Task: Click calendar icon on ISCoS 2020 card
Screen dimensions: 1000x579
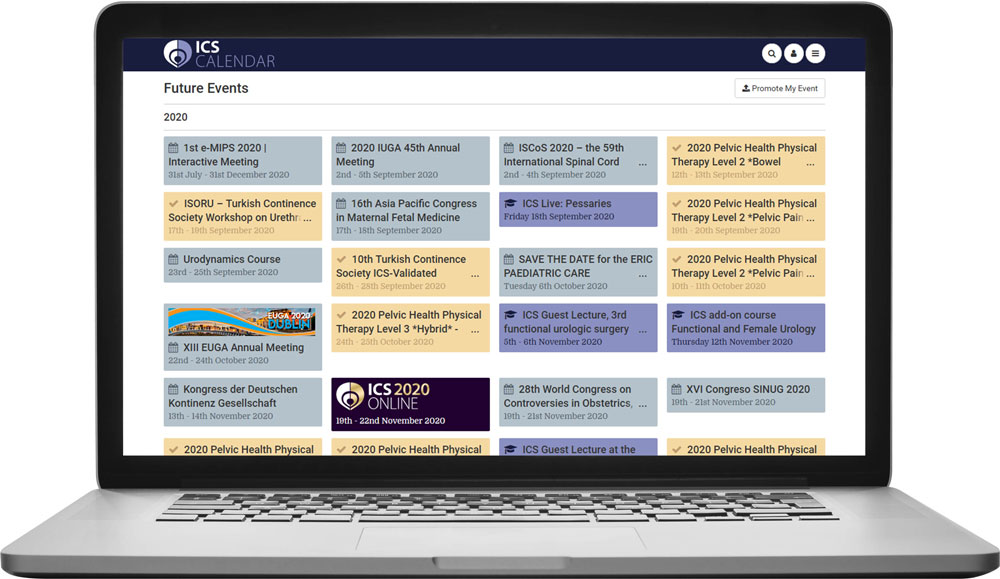Action: 509,148
